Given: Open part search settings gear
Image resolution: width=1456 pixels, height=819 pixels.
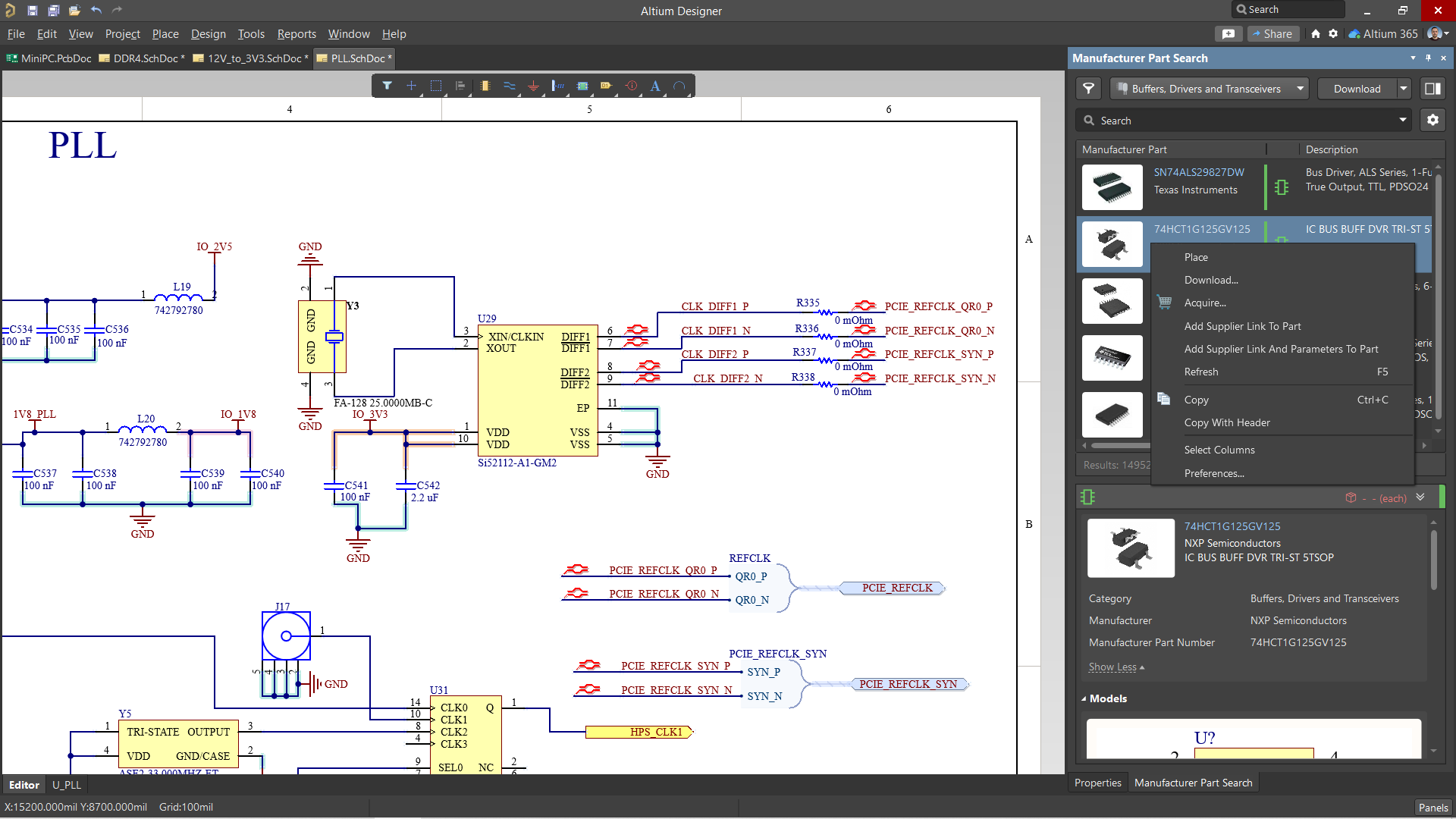Looking at the screenshot, I should [x=1432, y=120].
